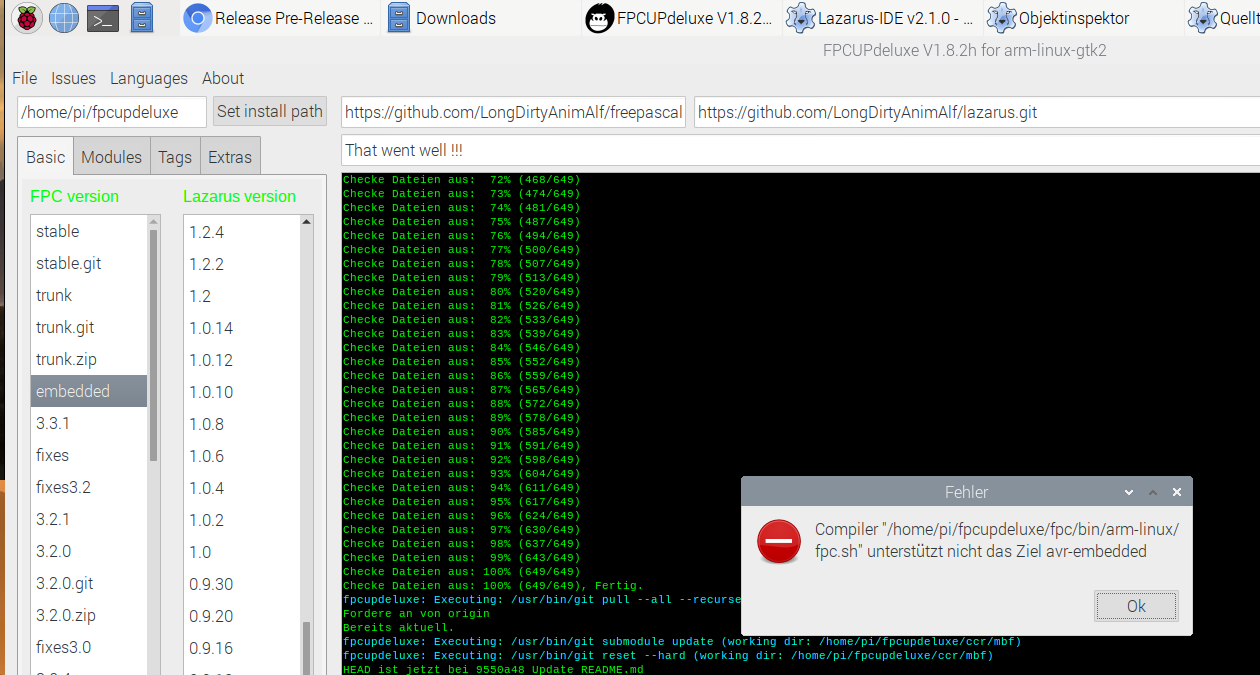Launch the web browser globe icon
Viewport: 1260px width, 675px height.
(64, 18)
